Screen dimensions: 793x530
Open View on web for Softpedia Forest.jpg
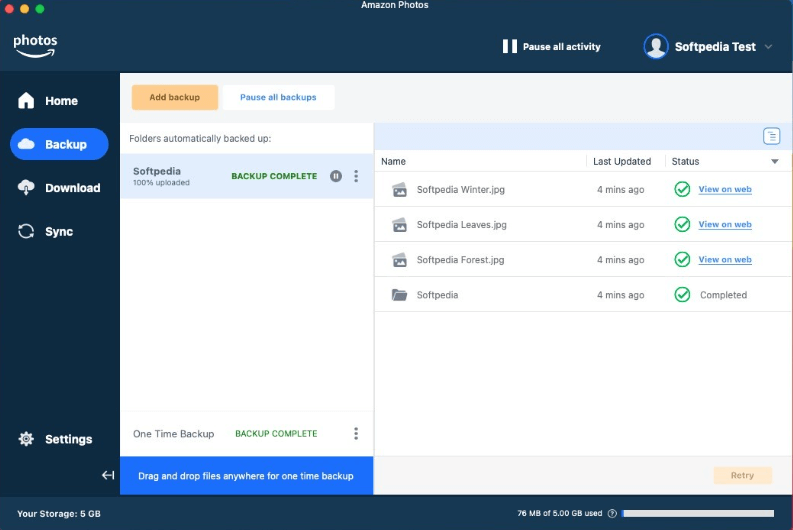tap(725, 259)
